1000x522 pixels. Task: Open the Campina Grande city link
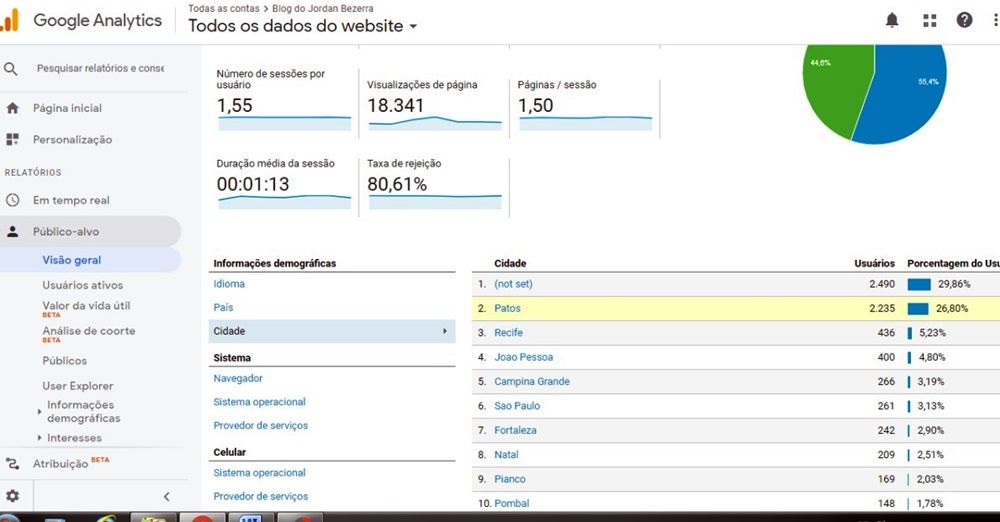click(532, 382)
